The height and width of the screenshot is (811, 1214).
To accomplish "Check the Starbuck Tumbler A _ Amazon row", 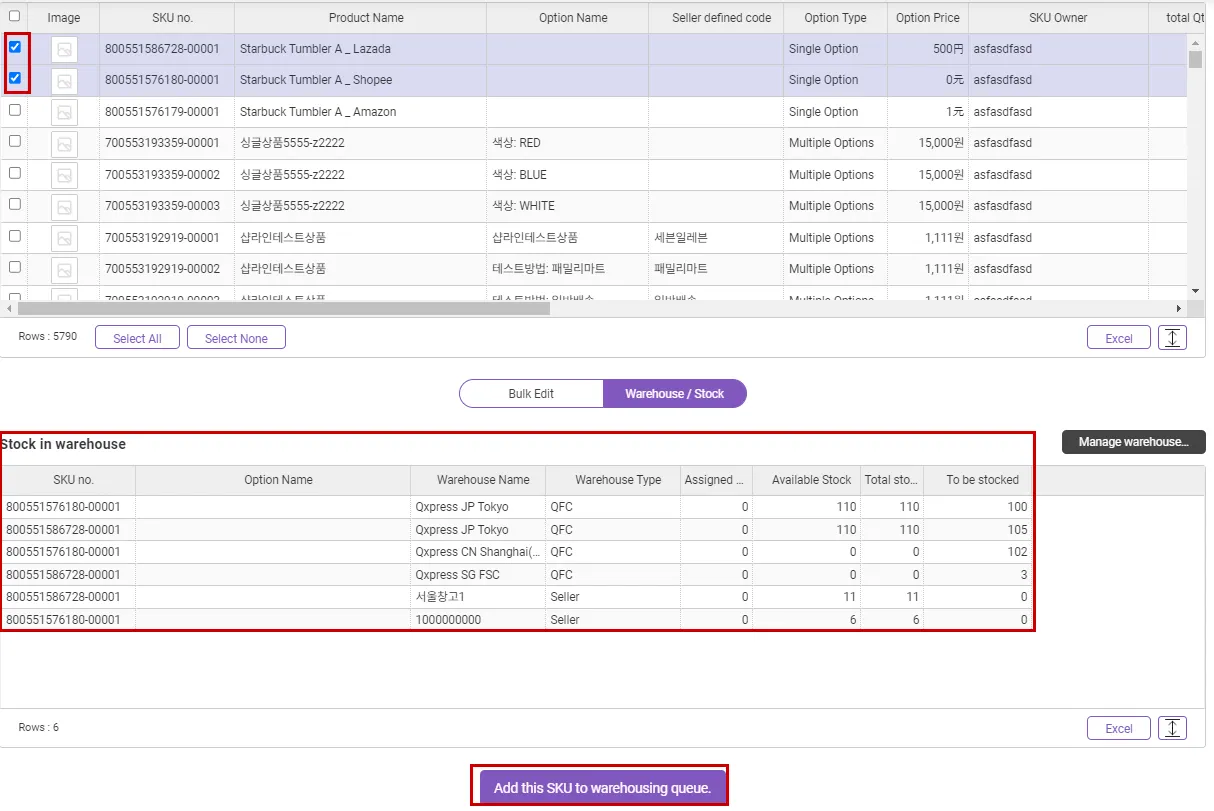I will click(x=15, y=110).
